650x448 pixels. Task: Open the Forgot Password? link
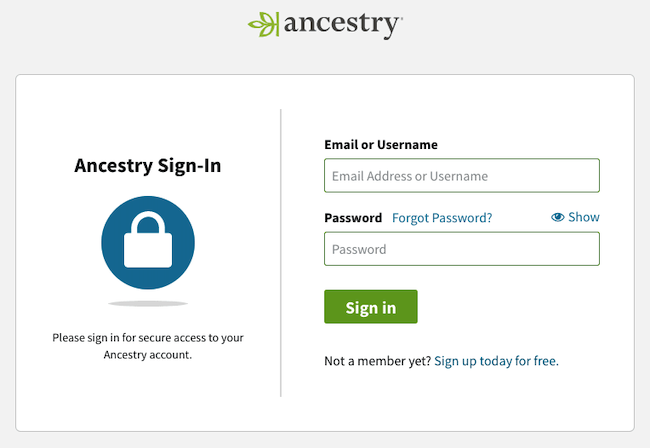click(x=442, y=218)
